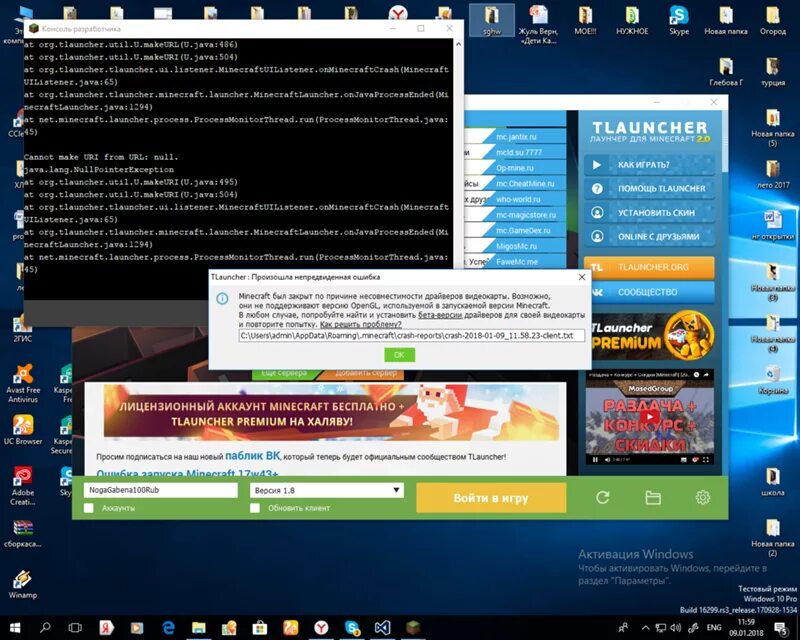
Task: Open 'Помощь TLauncher' menu entry
Action: point(649,188)
